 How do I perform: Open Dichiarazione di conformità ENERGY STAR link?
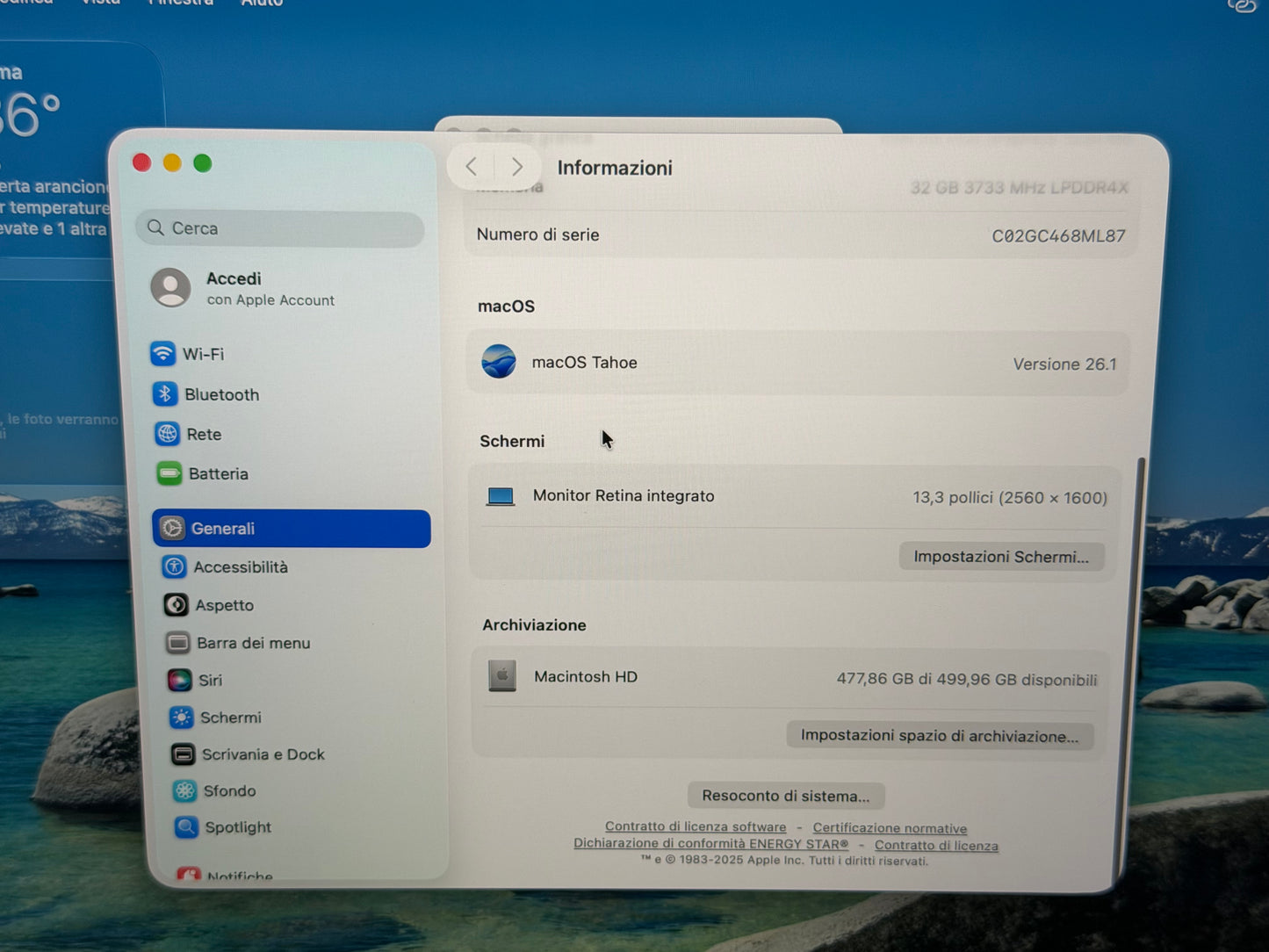pyautogui.click(x=711, y=843)
